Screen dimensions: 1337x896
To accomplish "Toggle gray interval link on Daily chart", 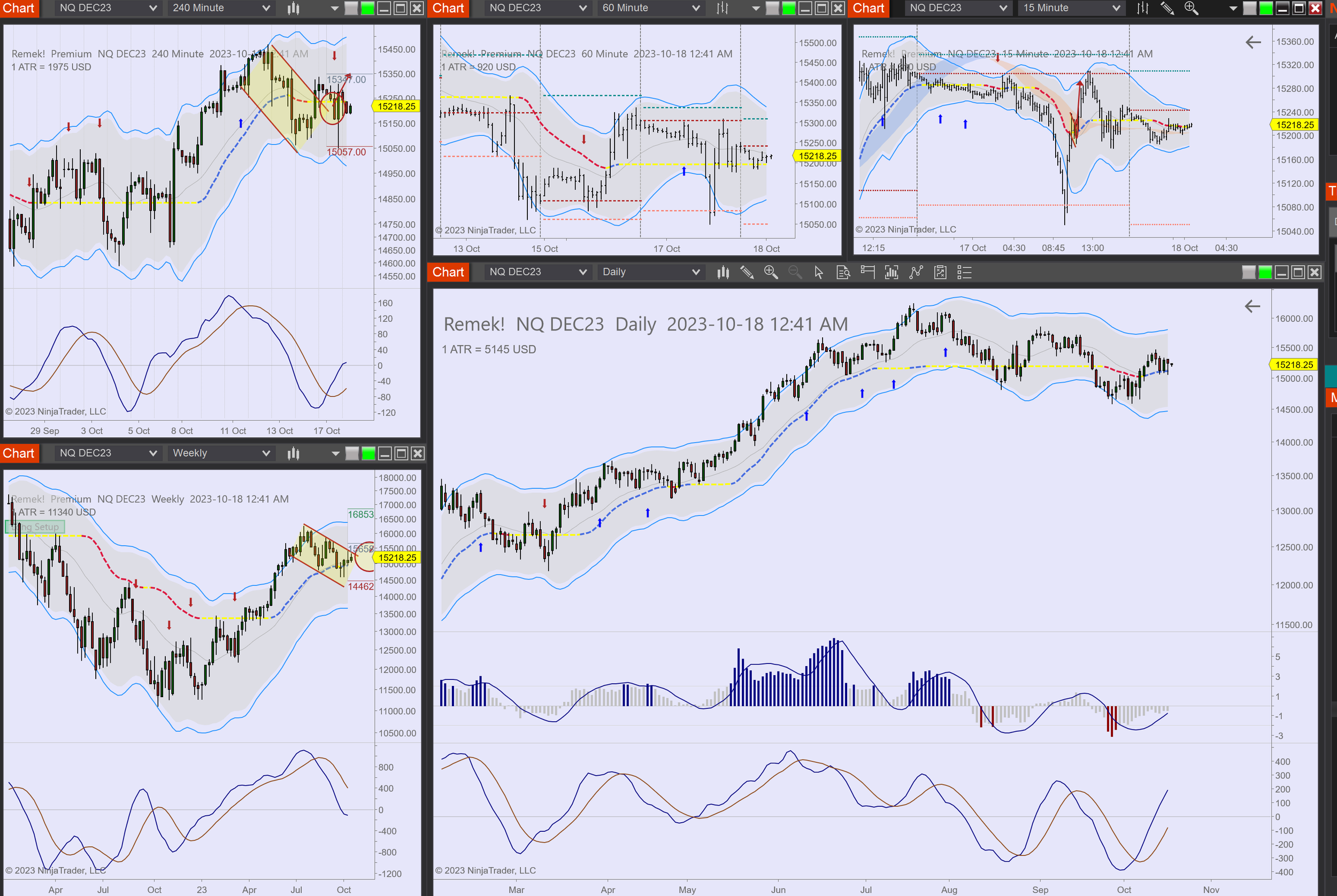I will 1248,273.
